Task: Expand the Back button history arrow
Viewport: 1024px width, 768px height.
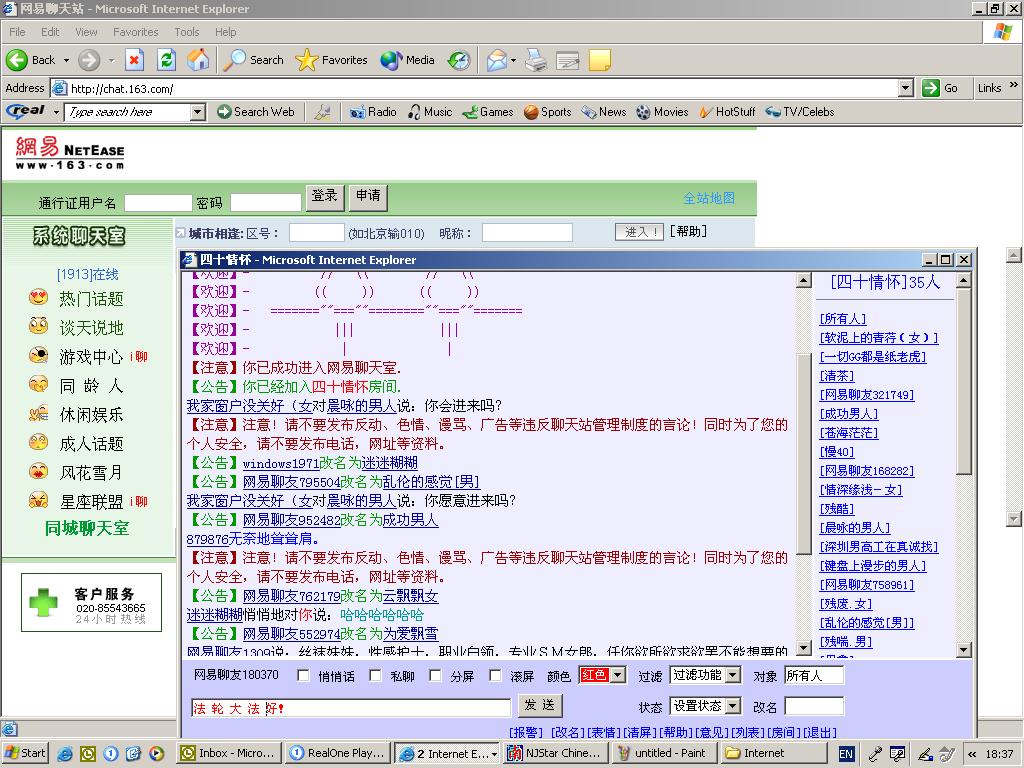Action: [x=66, y=60]
